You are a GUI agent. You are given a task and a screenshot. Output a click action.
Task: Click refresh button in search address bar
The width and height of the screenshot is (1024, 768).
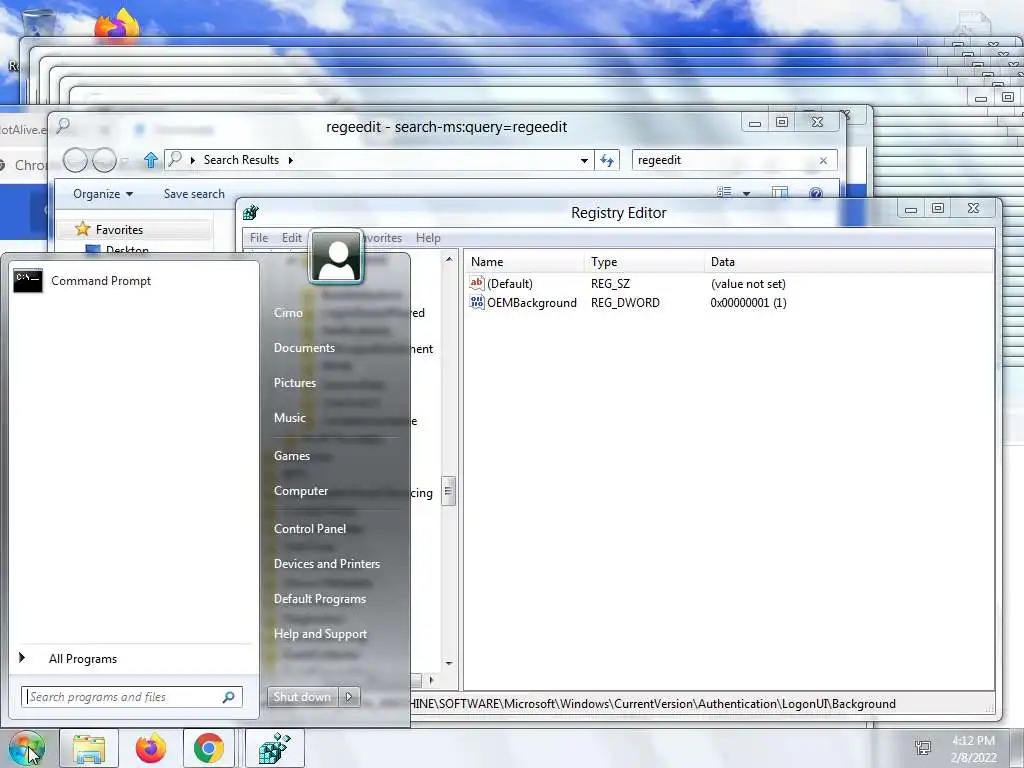click(607, 160)
